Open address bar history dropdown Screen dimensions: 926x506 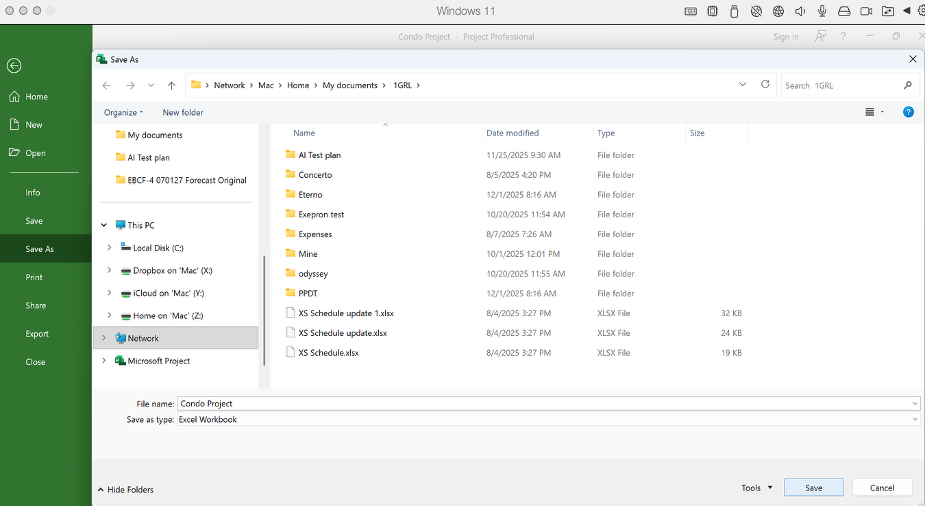(x=742, y=84)
